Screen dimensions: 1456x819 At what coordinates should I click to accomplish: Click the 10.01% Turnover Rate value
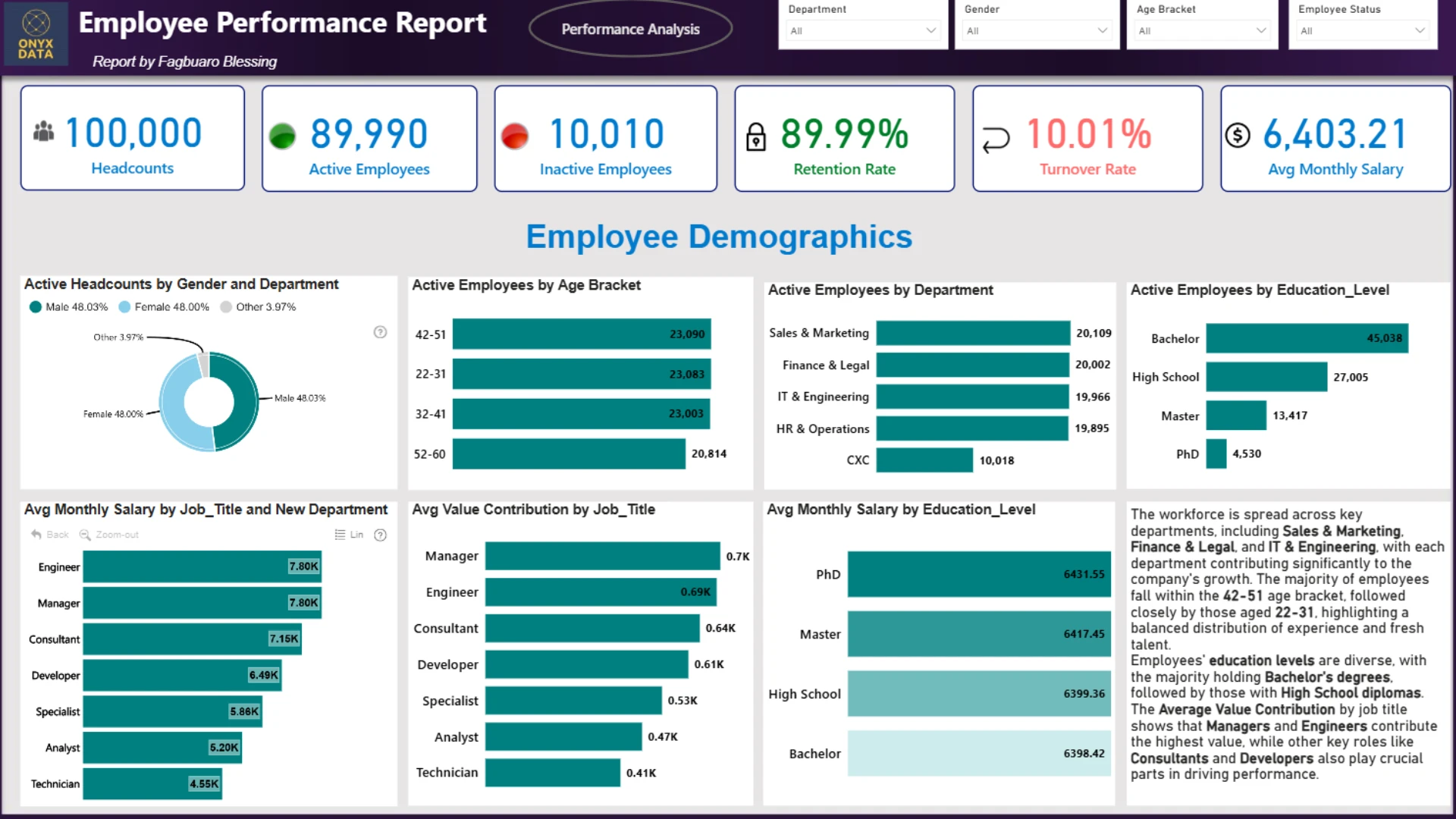[1089, 134]
